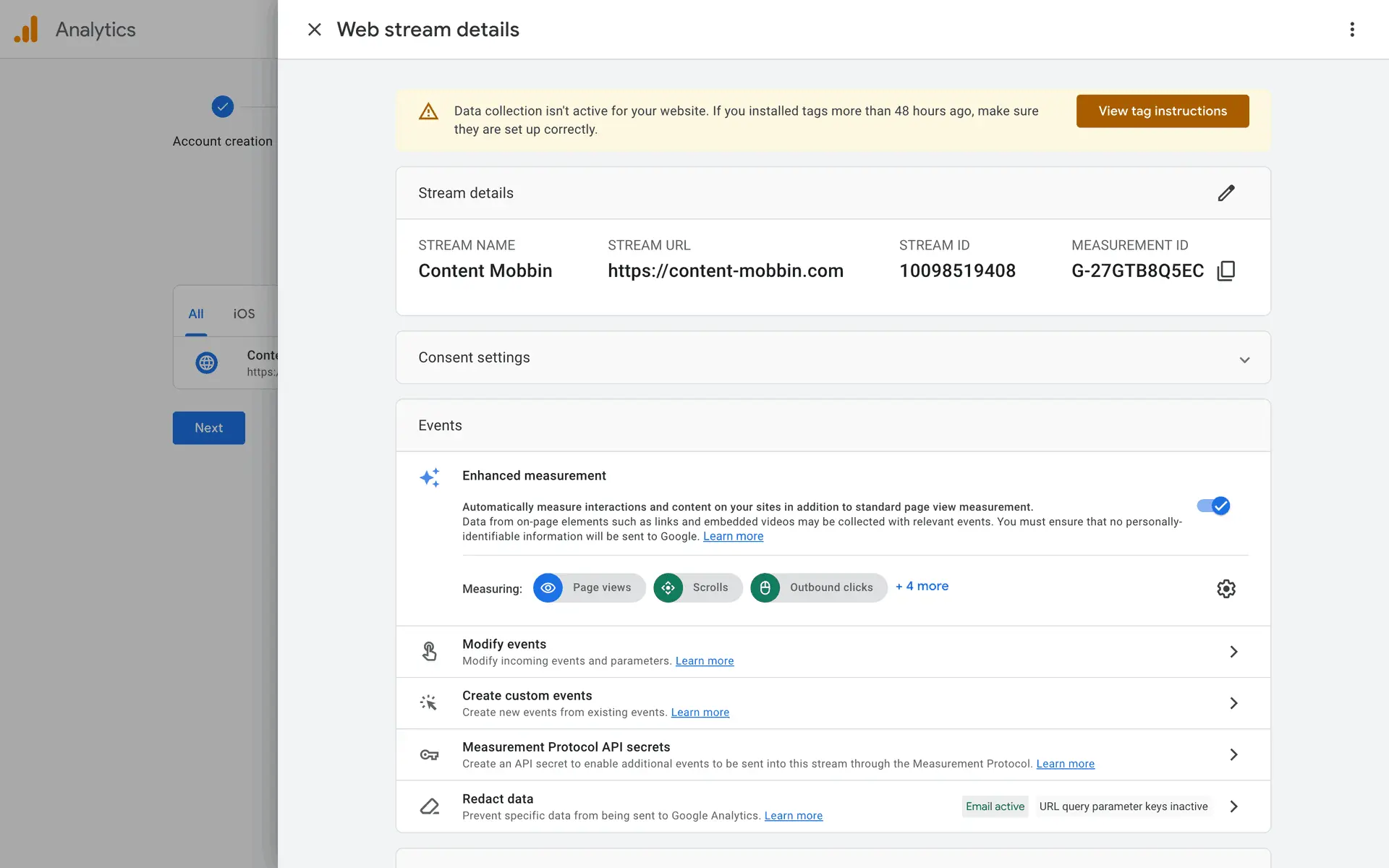Open Enhanced measurement gear settings
1389x868 pixels.
[1226, 589]
